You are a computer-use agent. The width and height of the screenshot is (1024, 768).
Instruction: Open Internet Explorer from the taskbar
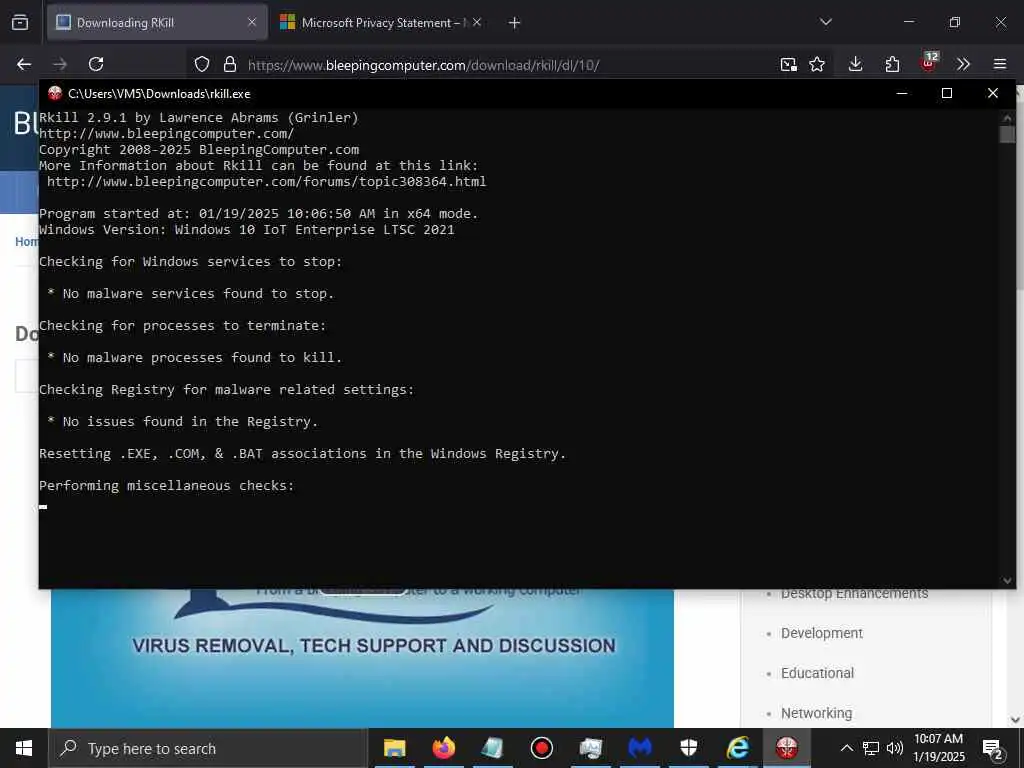738,748
